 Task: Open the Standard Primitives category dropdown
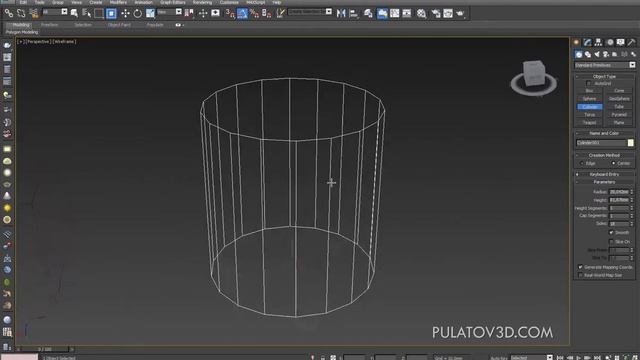605,65
